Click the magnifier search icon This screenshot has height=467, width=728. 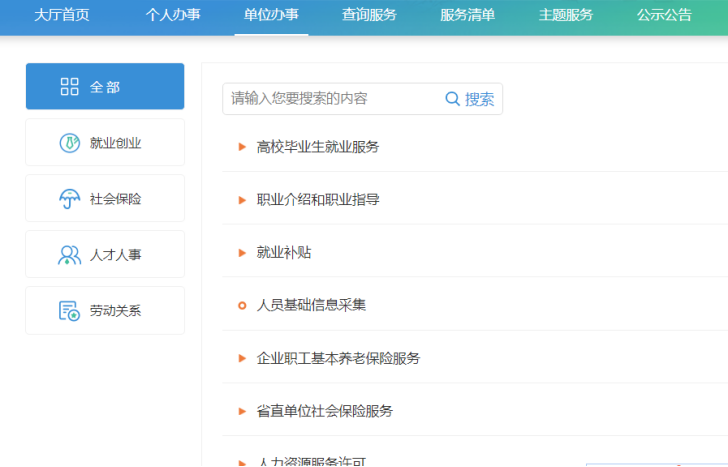point(452,99)
